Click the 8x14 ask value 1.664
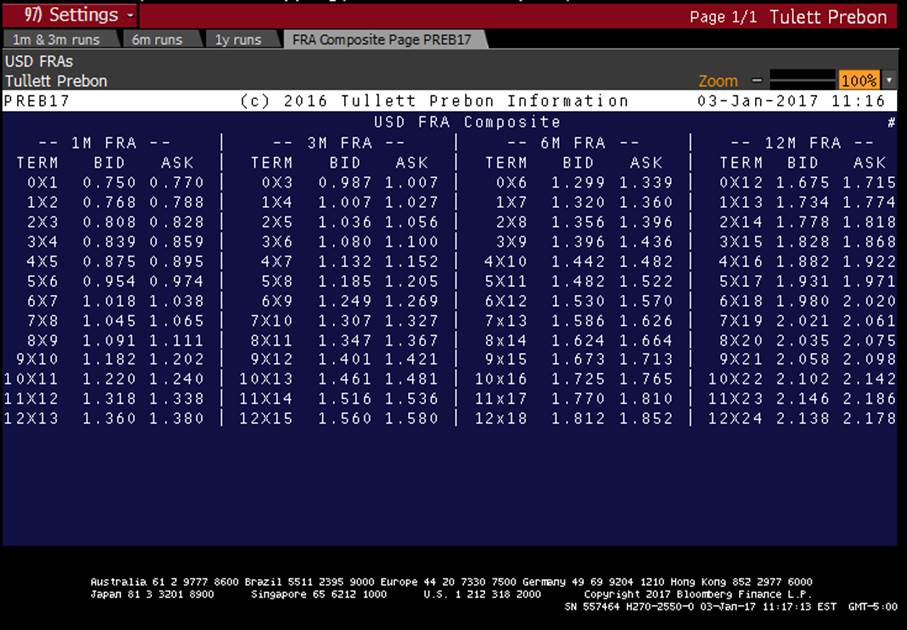This screenshot has width=907, height=630. [x=646, y=340]
